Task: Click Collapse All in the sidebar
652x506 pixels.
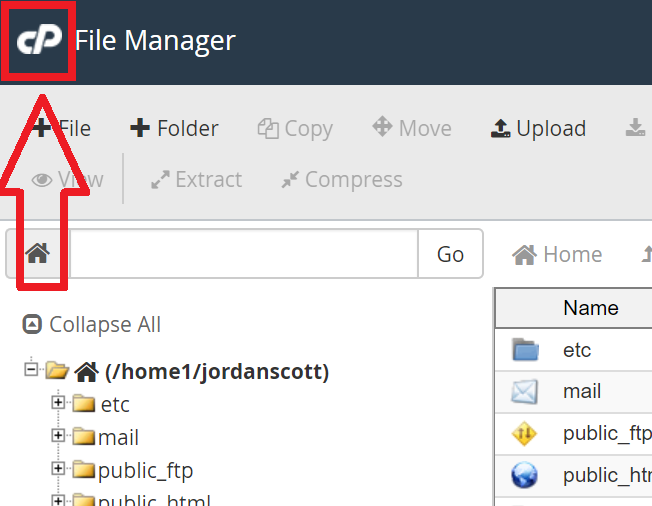Action: pyautogui.click(x=92, y=324)
